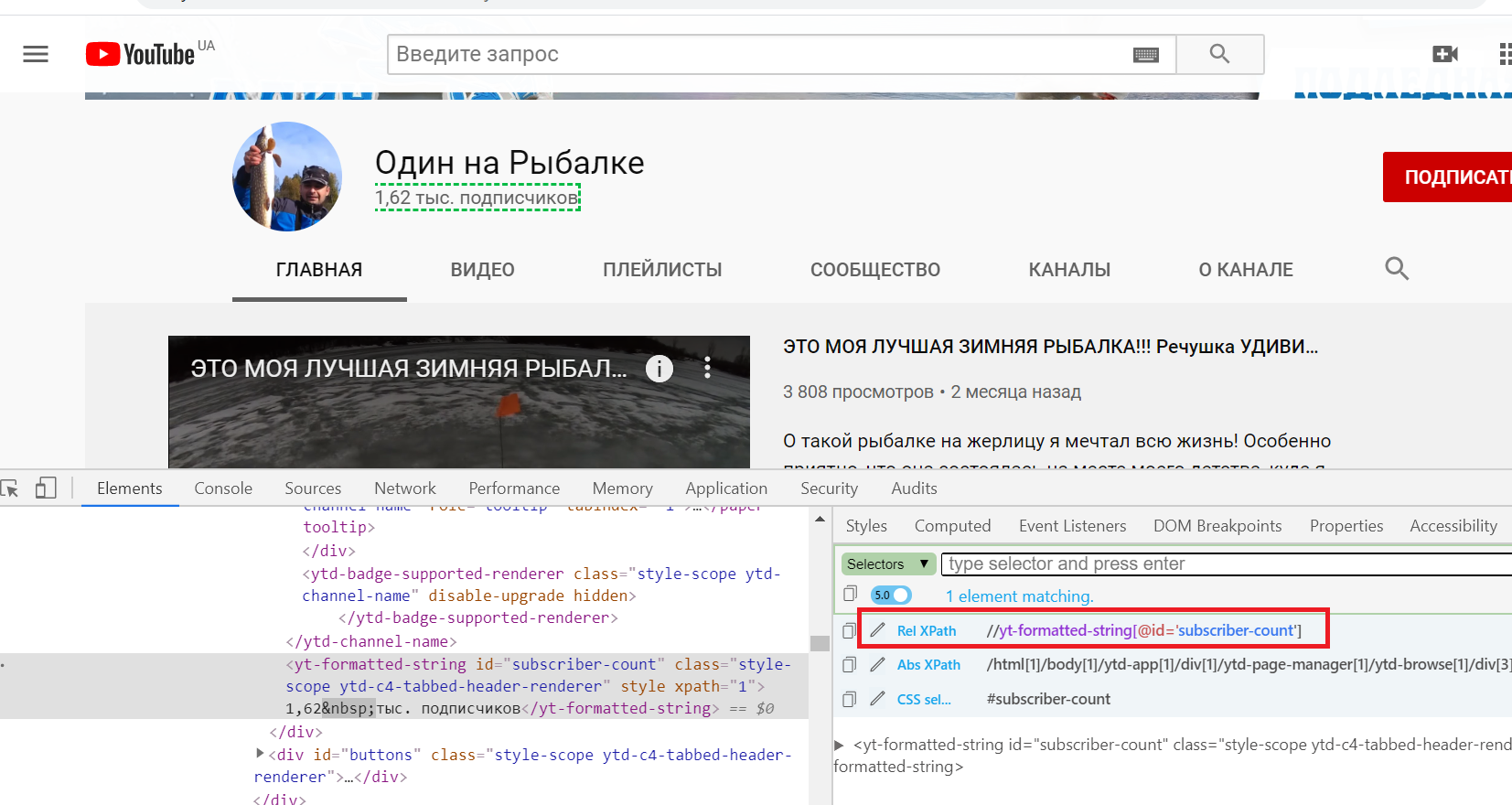
Task: Open the Audits tab
Action: tap(915, 488)
